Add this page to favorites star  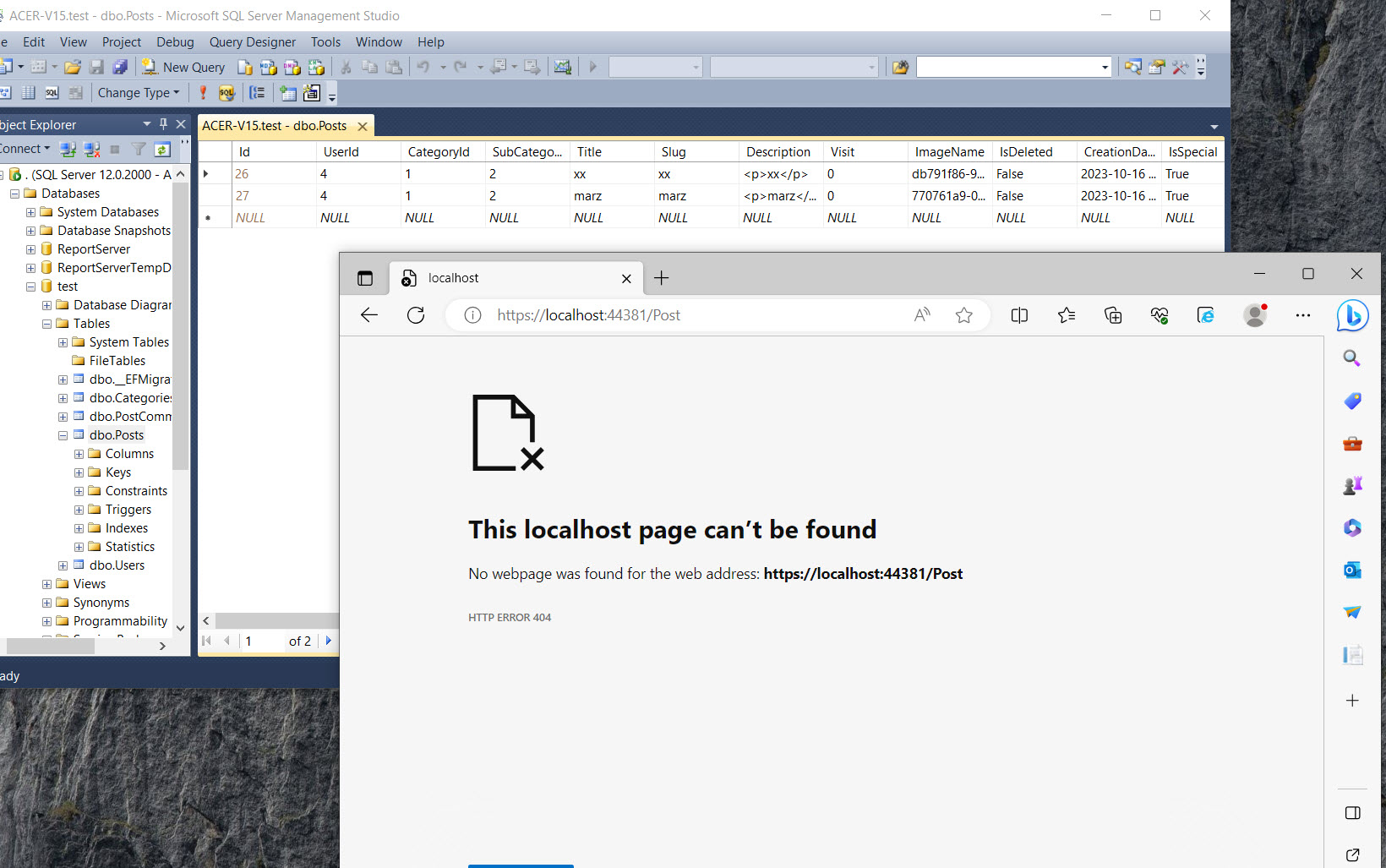963,315
